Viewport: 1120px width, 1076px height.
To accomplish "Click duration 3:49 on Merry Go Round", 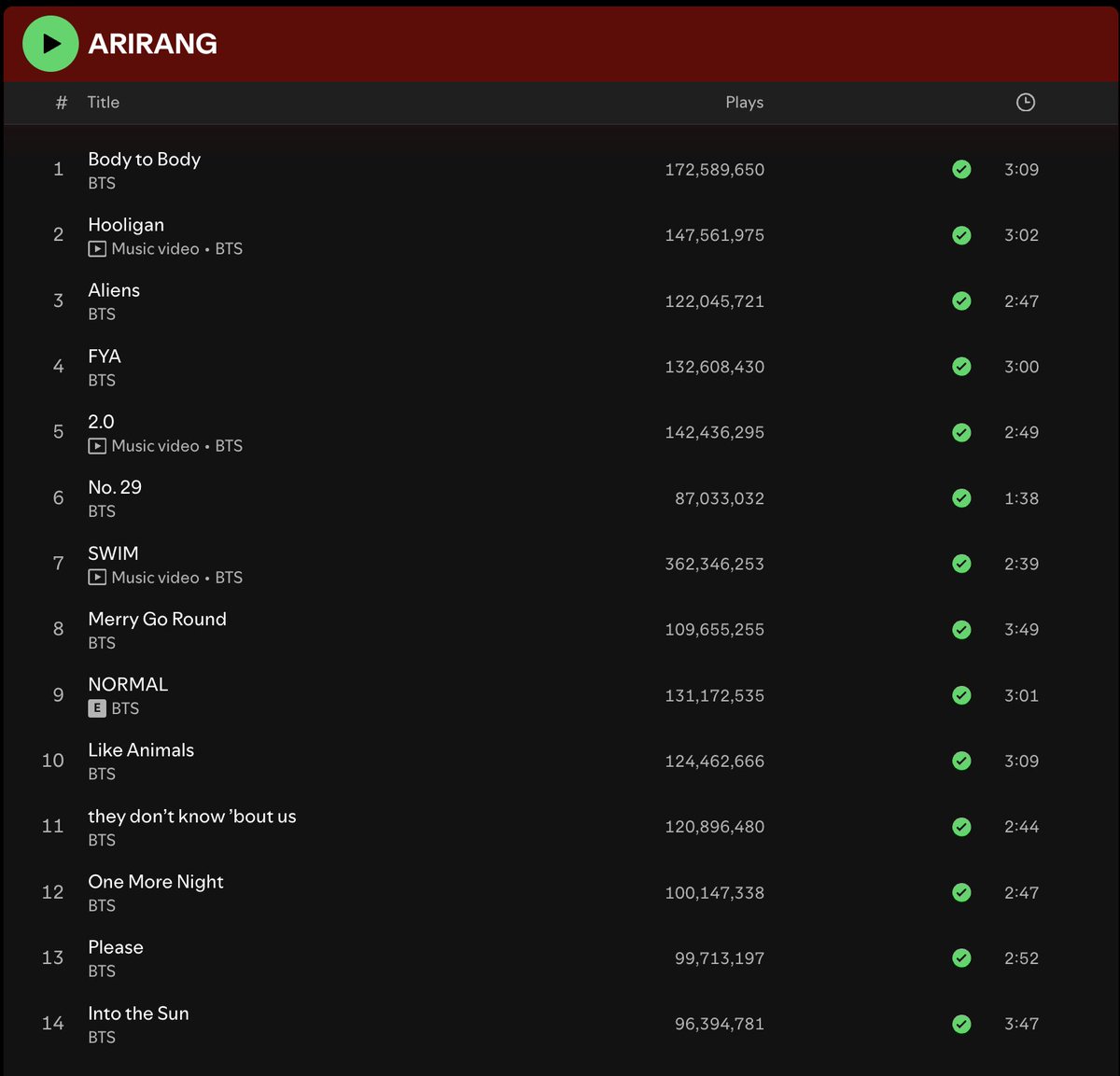I will tap(1021, 630).
